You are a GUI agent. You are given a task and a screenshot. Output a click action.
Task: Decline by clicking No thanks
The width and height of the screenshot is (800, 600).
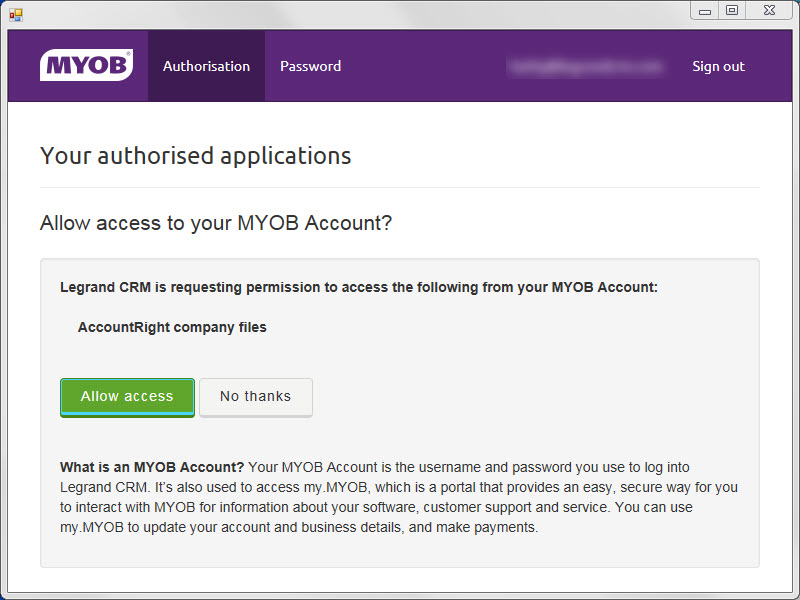point(255,397)
